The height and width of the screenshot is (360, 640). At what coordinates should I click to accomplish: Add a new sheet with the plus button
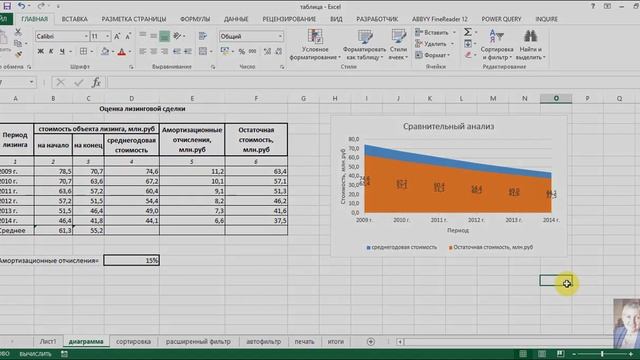[371, 342]
